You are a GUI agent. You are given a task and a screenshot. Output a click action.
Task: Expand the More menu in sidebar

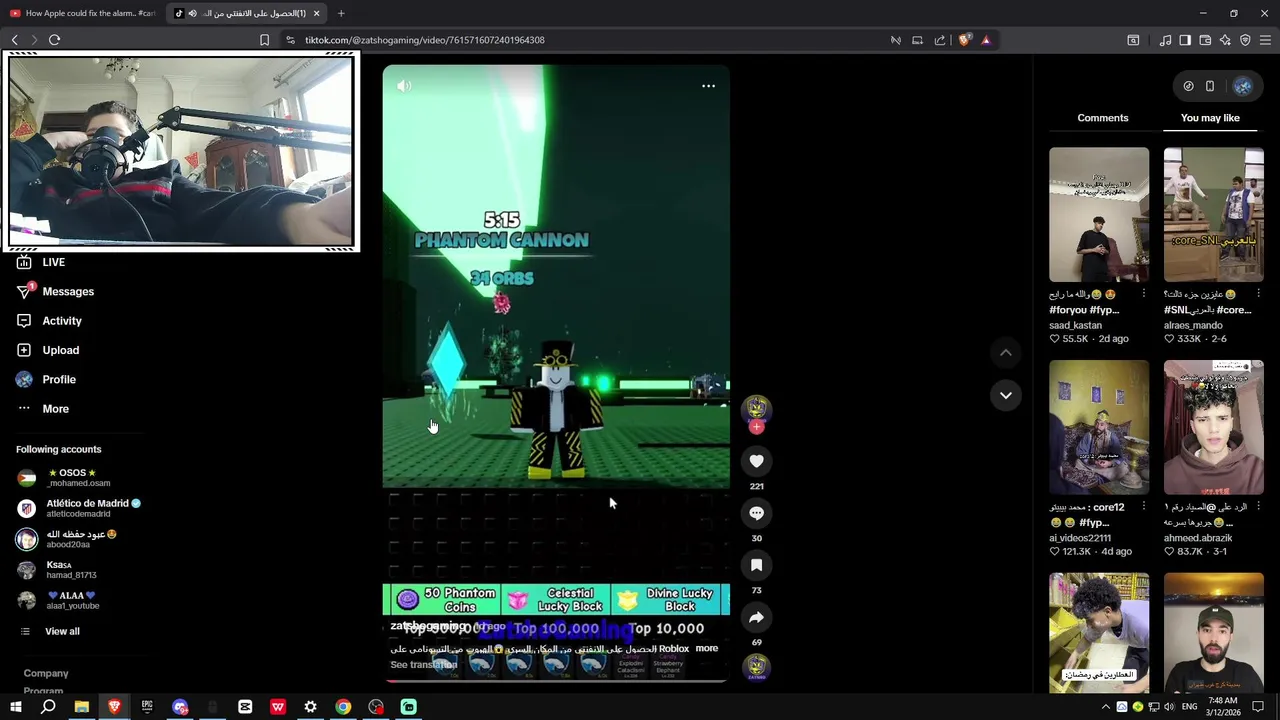pos(43,409)
